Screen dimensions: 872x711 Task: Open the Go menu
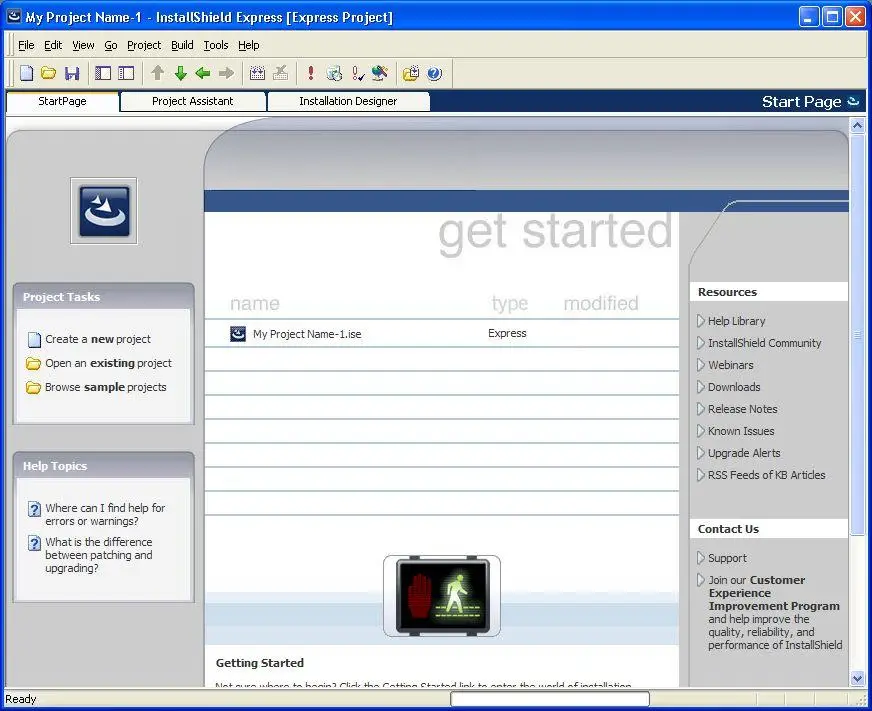click(x=111, y=45)
